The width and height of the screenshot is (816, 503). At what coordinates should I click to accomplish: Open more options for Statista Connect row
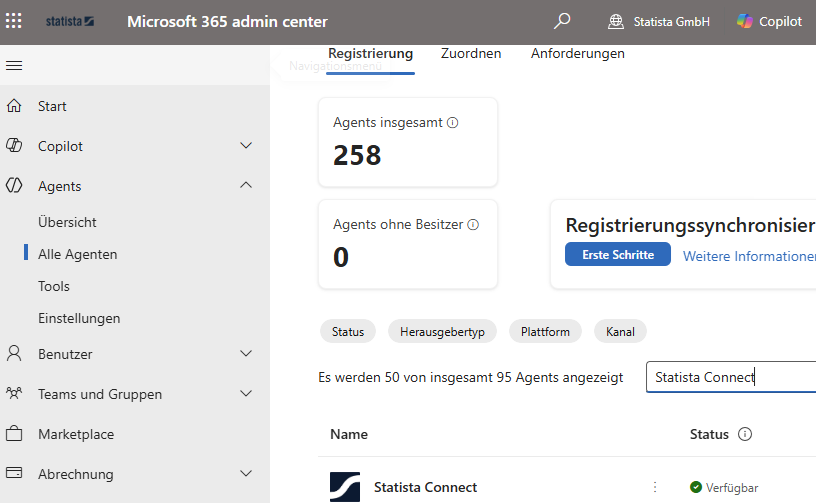tap(655, 487)
